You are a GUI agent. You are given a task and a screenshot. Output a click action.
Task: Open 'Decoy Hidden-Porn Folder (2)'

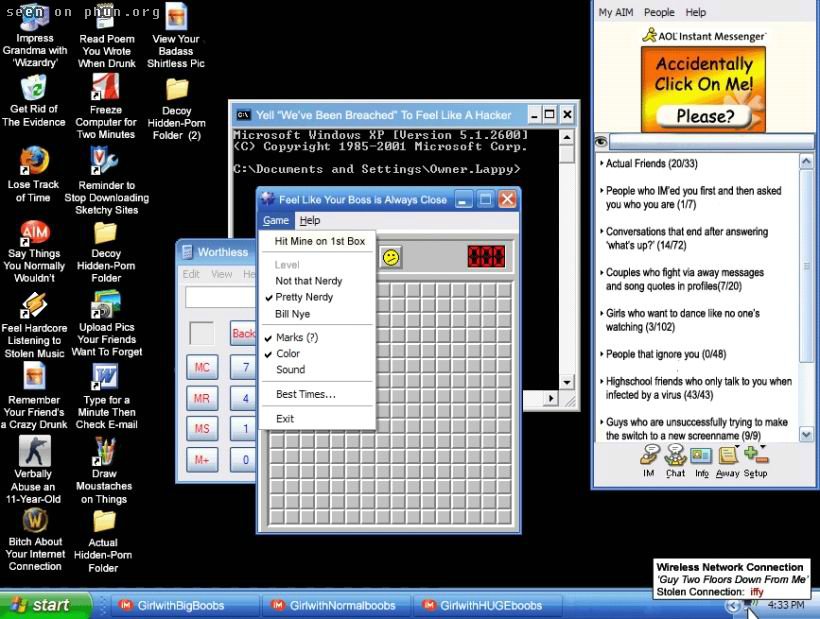tap(177, 109)
